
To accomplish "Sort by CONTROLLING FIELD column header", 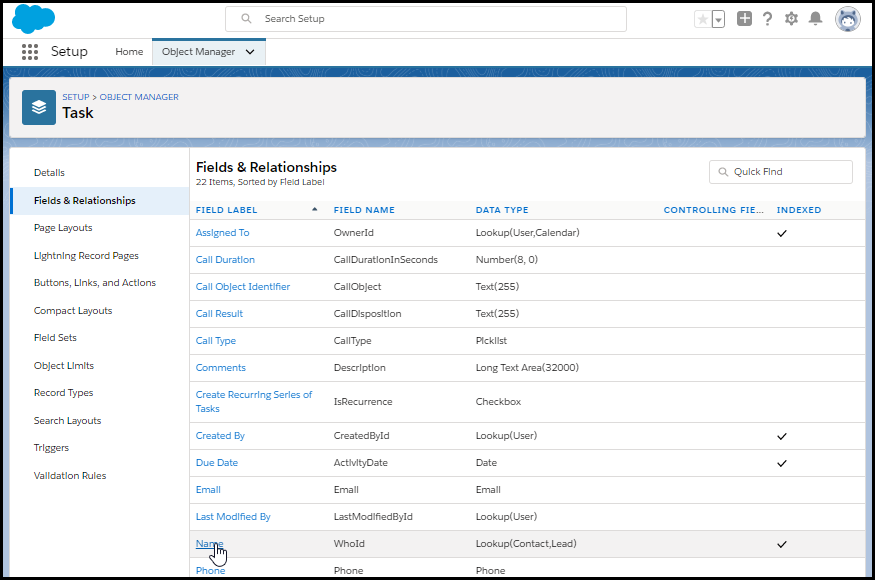I will click(714, 210).
